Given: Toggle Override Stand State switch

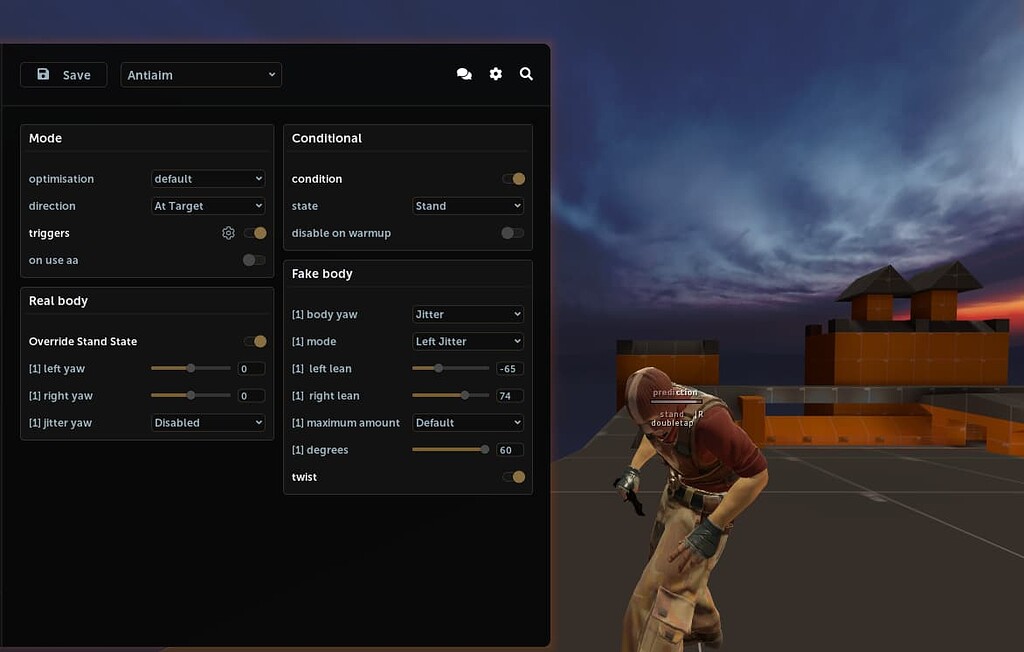Looking at the screenshot, I should [255, 341].
